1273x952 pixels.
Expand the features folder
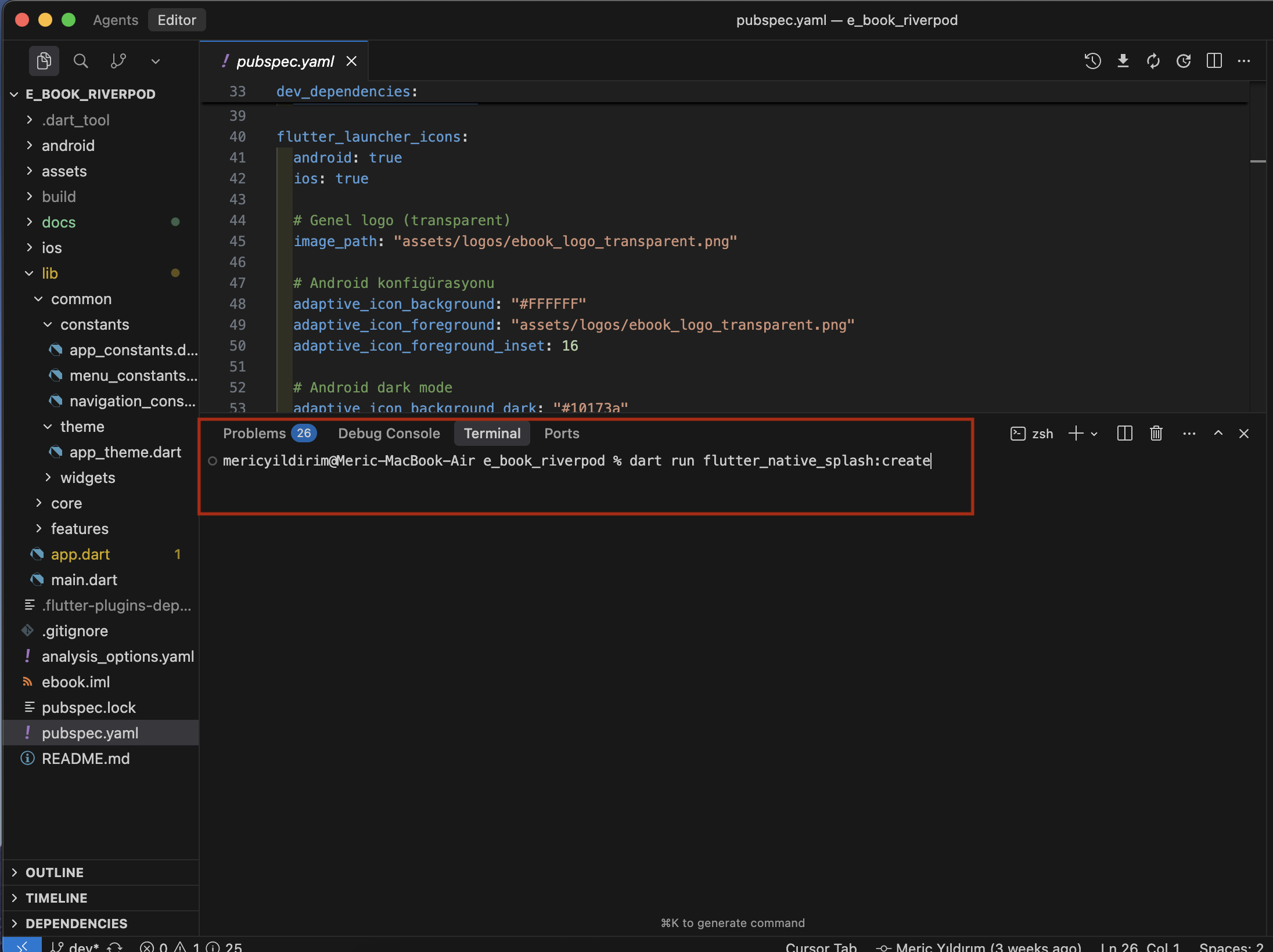click(80, 529)
